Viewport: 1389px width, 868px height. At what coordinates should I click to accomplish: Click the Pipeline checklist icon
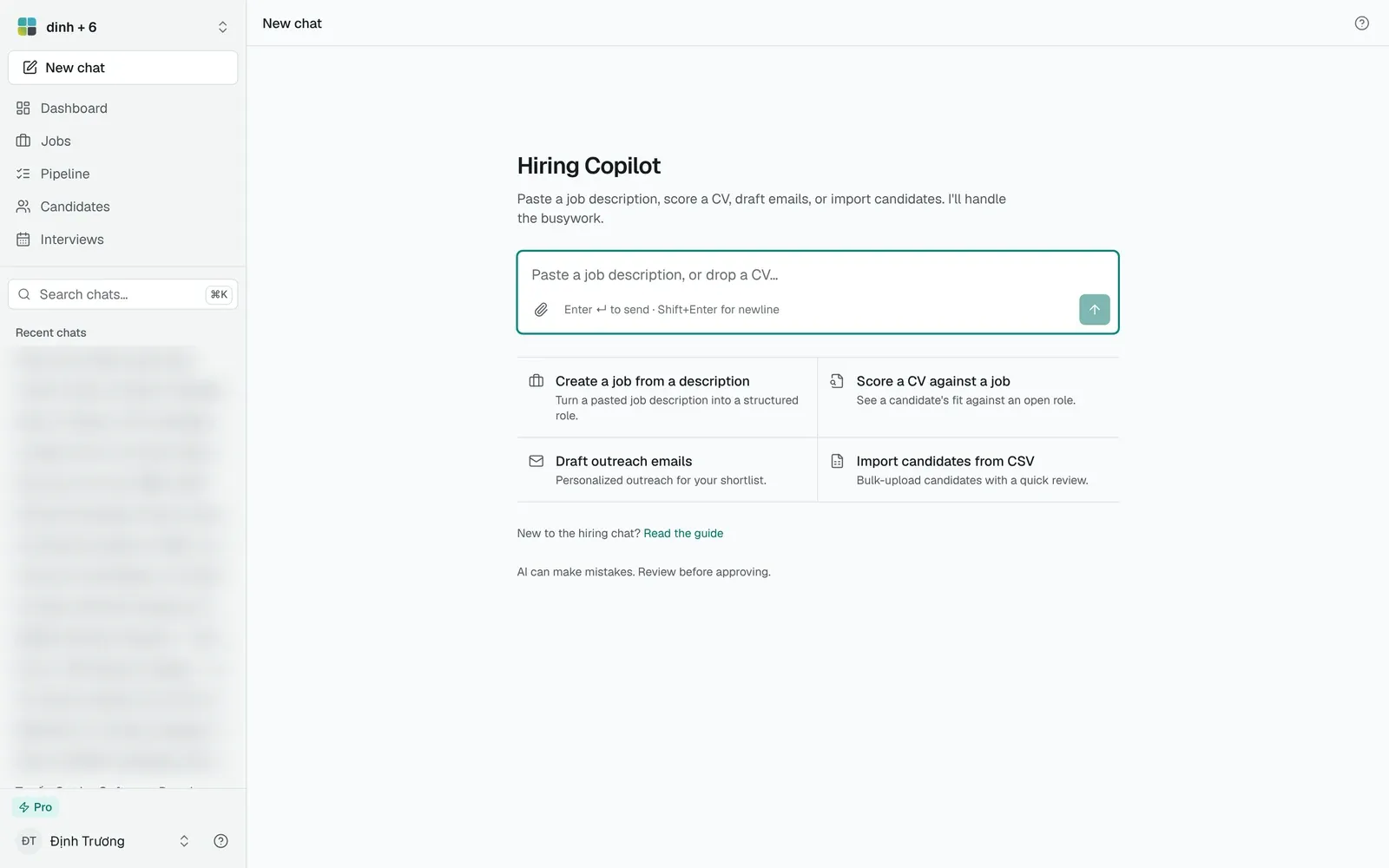pos(23,174)
